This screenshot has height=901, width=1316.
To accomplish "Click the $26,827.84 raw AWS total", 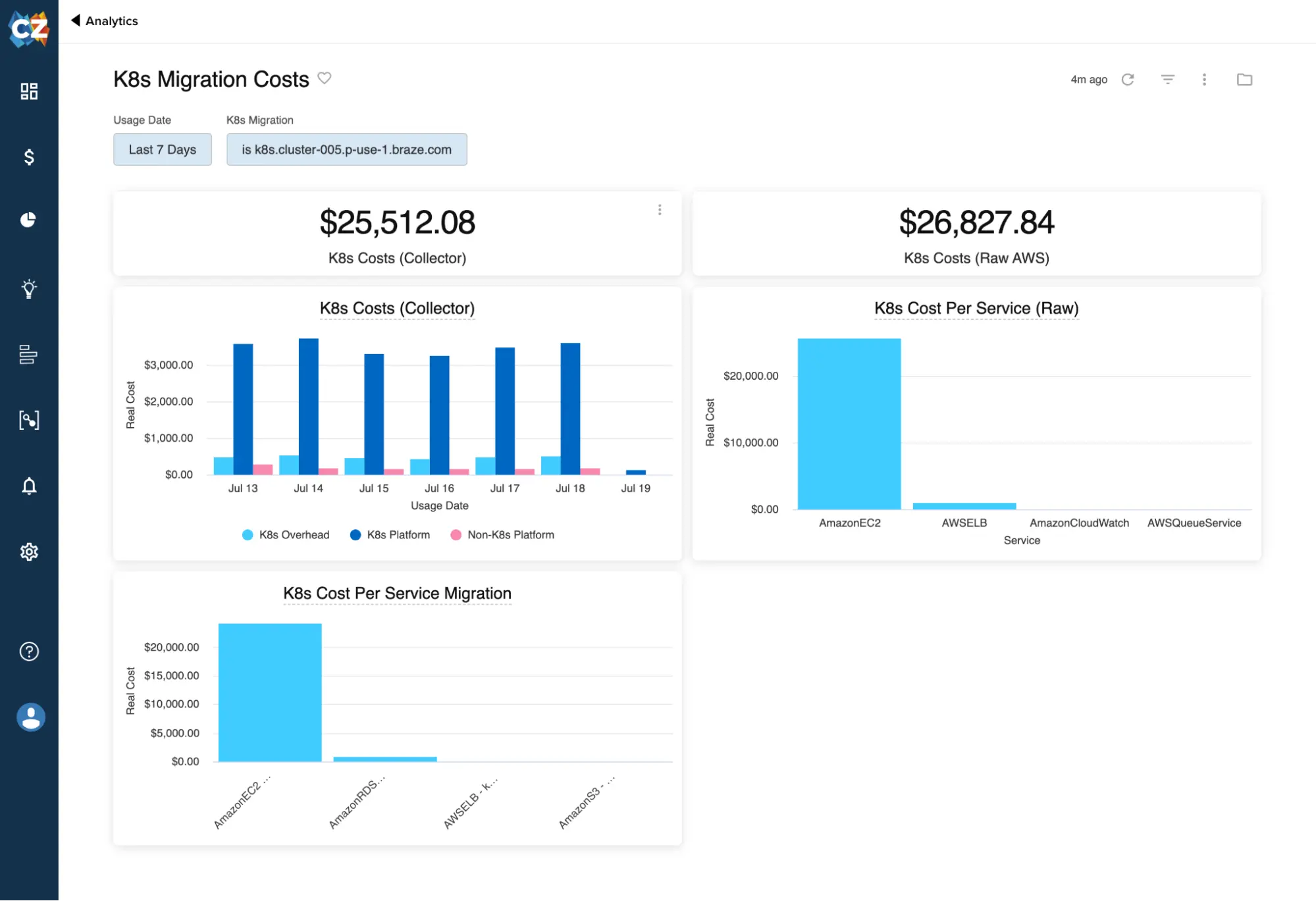I will [976, 222].
